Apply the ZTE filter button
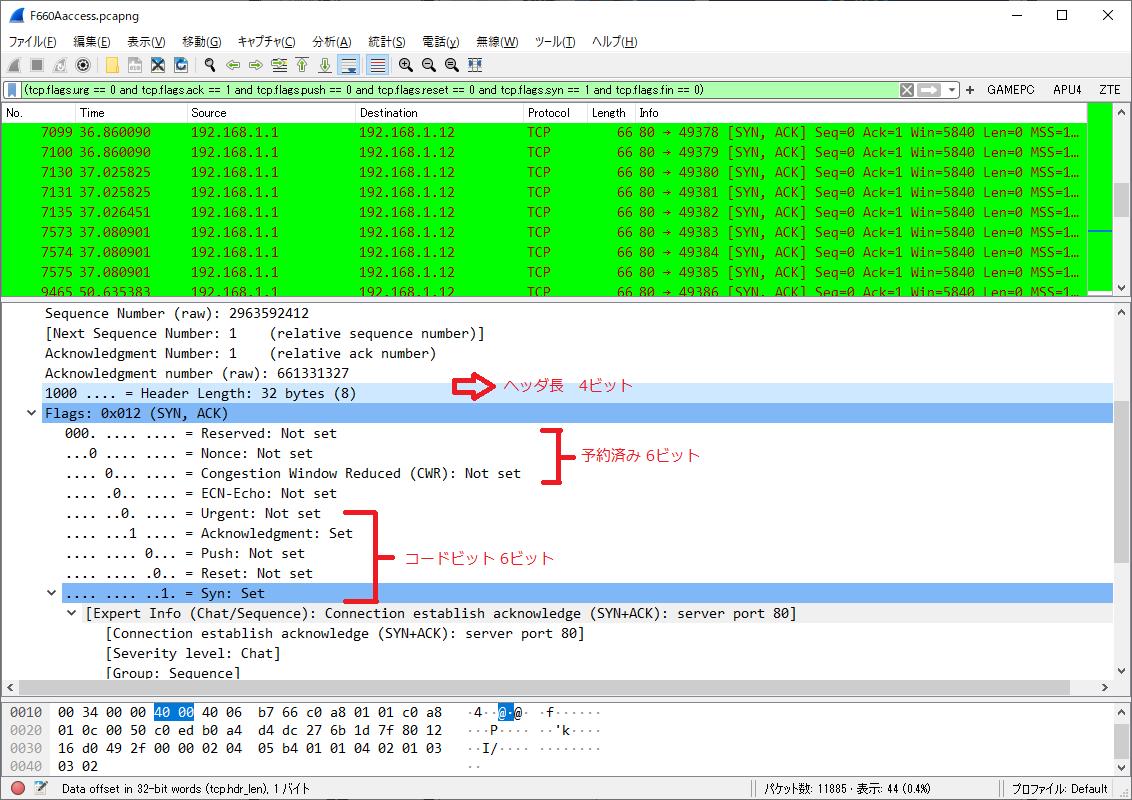The width and height of the screenshot is (1132, 800). click(x=1110, y=90)
